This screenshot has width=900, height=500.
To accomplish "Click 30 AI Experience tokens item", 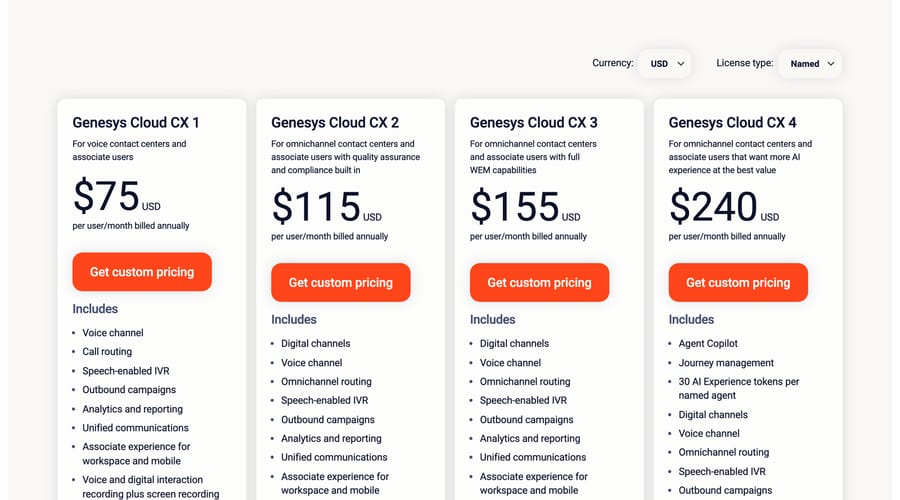I will click(x=739, y=389).
